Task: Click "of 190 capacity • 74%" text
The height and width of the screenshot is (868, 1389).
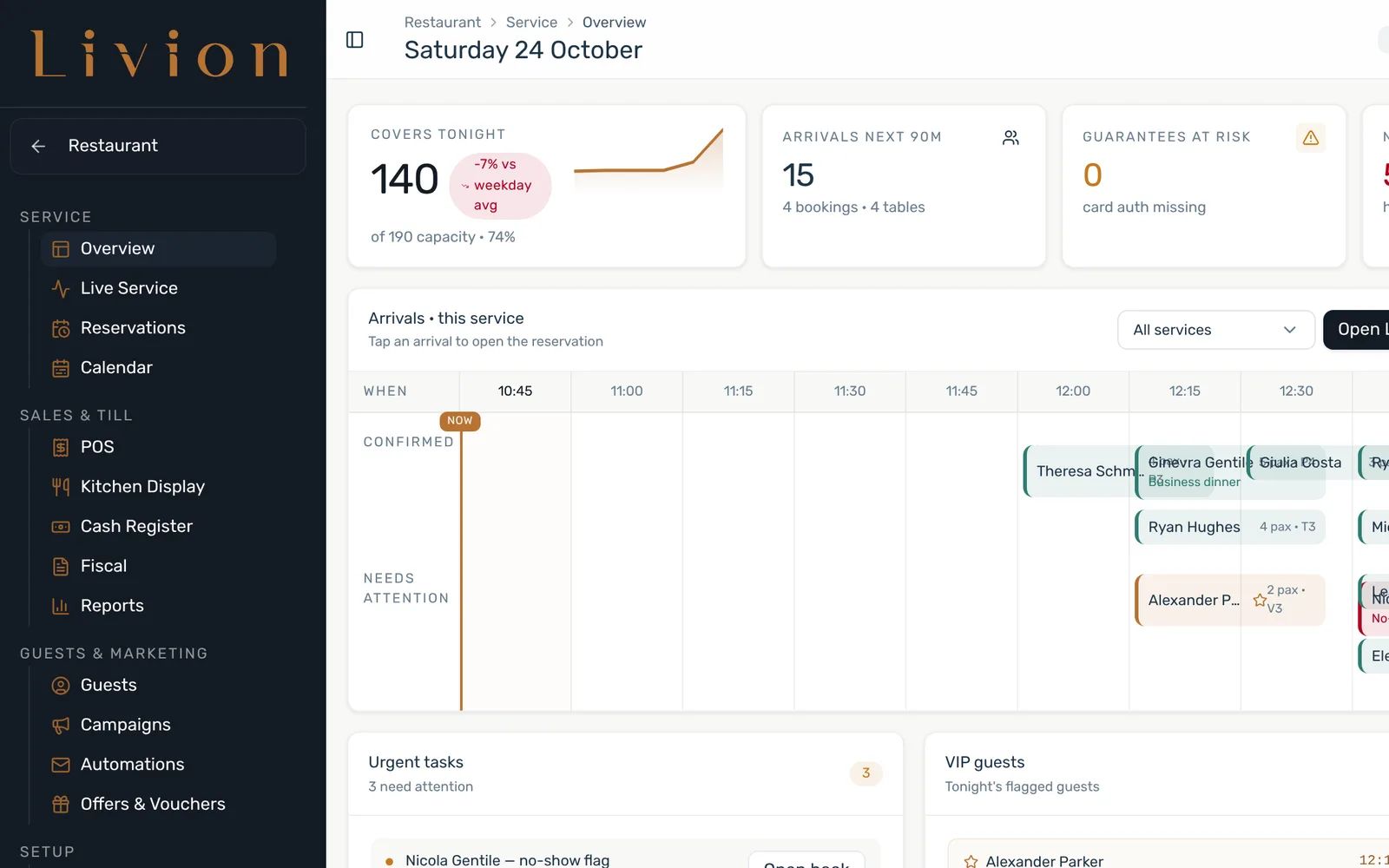Action: 443,237
